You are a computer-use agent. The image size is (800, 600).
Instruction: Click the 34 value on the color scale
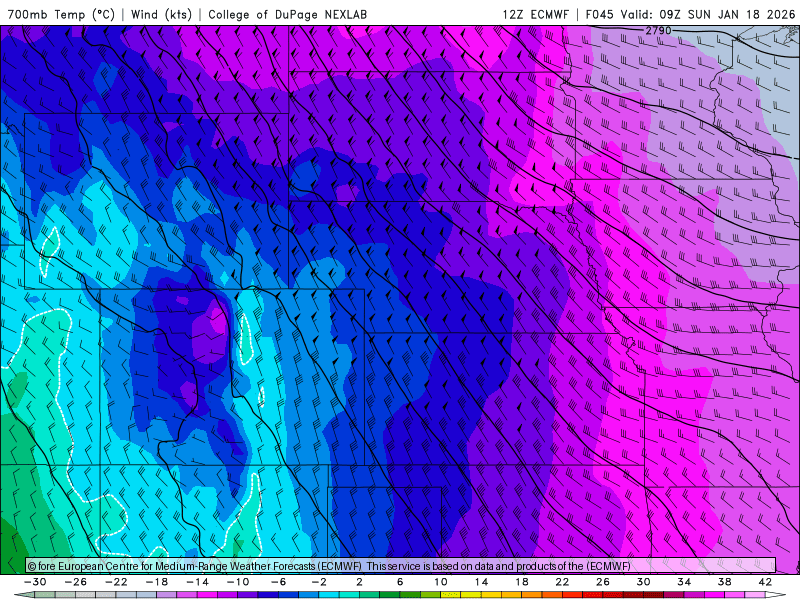point(684,582)
